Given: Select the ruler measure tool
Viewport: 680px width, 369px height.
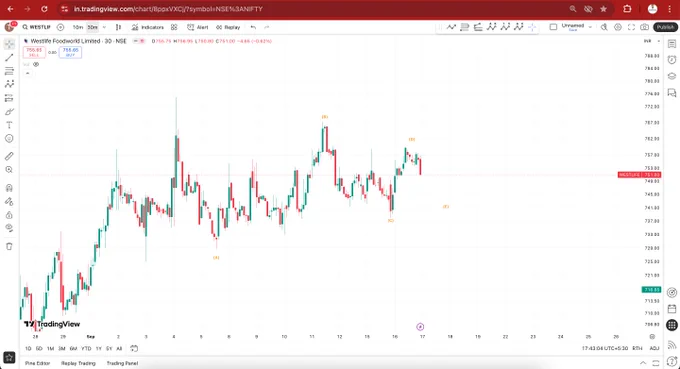Looking at the screenshot, I should pos(9,156).
